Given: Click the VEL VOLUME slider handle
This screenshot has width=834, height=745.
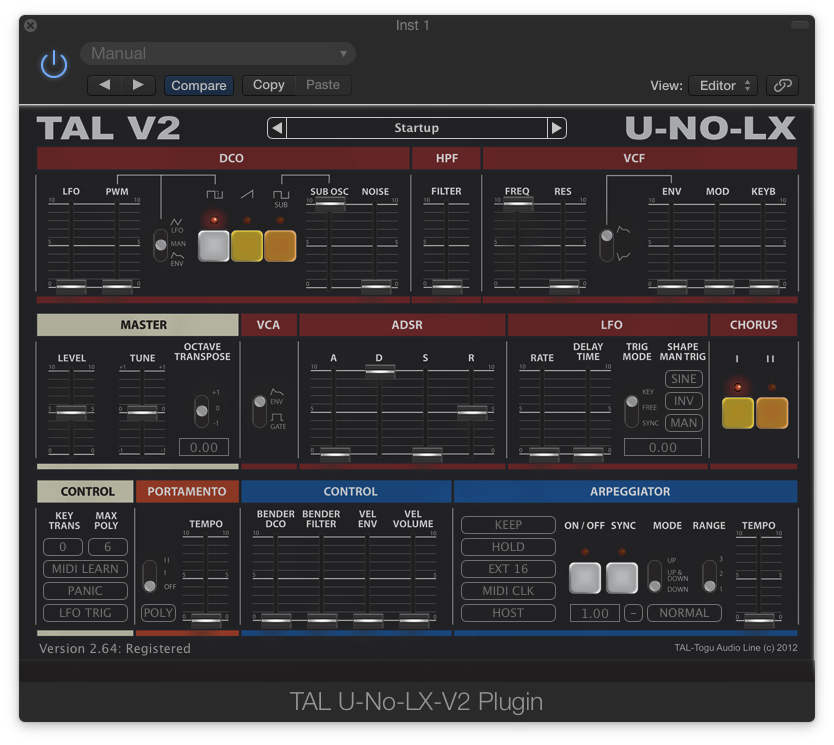Looking at the screenshot, I should coord(414,619).
